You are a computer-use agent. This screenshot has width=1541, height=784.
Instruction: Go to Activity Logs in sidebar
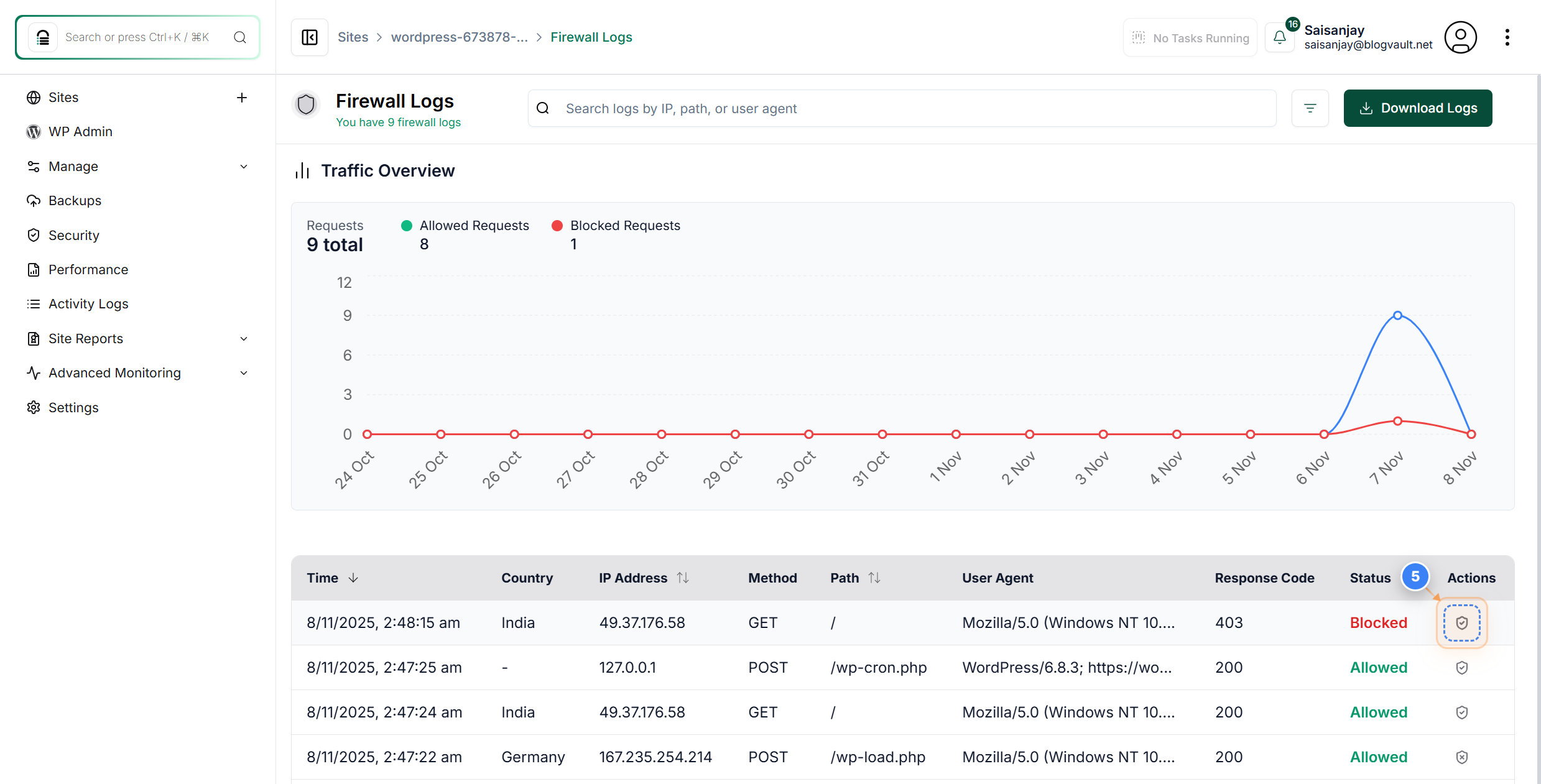(88, 304)
